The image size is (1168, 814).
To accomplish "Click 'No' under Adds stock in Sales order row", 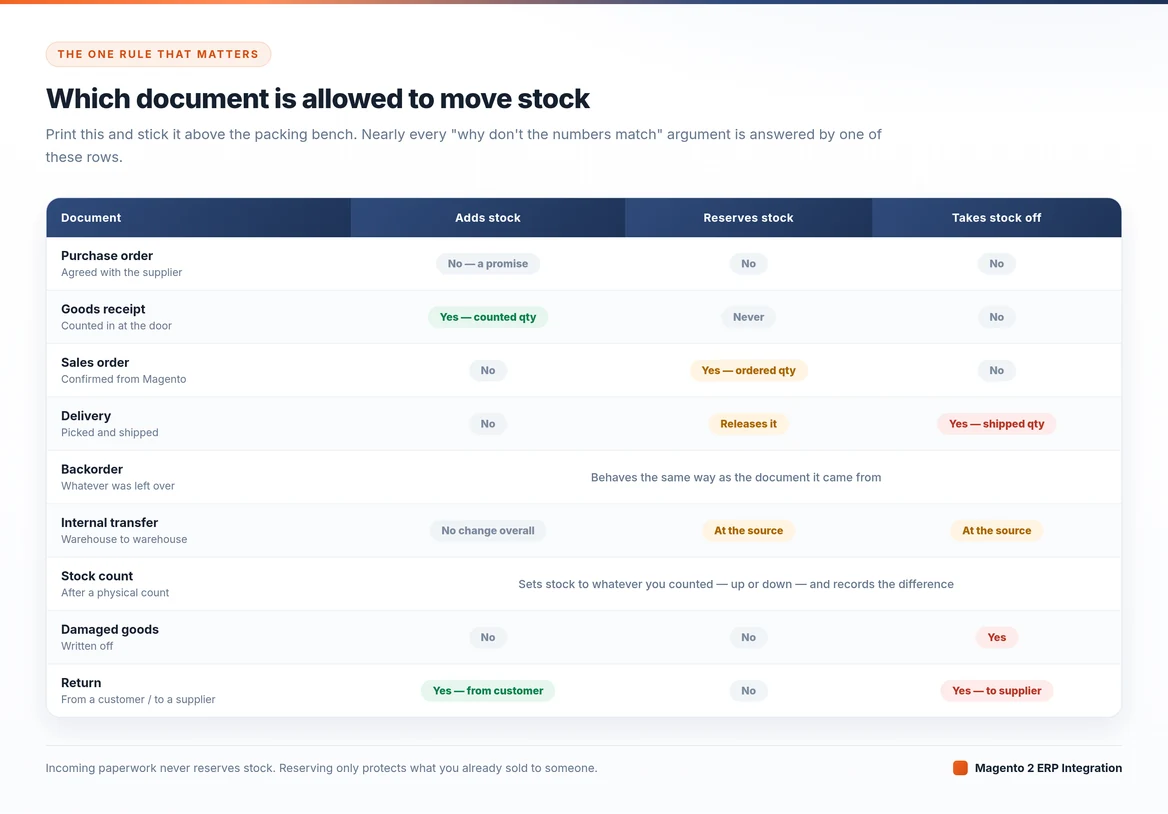I will 488,370.
